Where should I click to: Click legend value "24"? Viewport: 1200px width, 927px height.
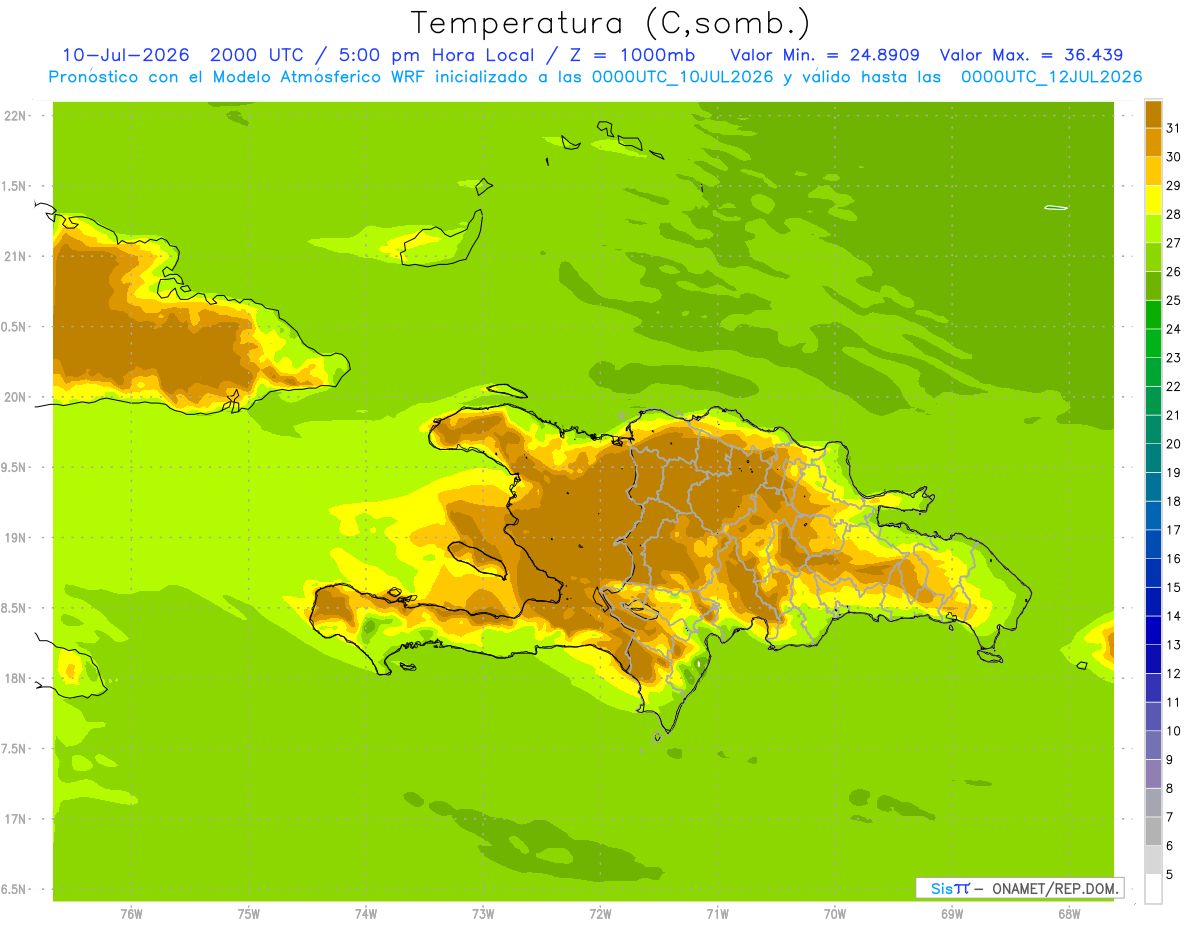(x=1173, y=329)
